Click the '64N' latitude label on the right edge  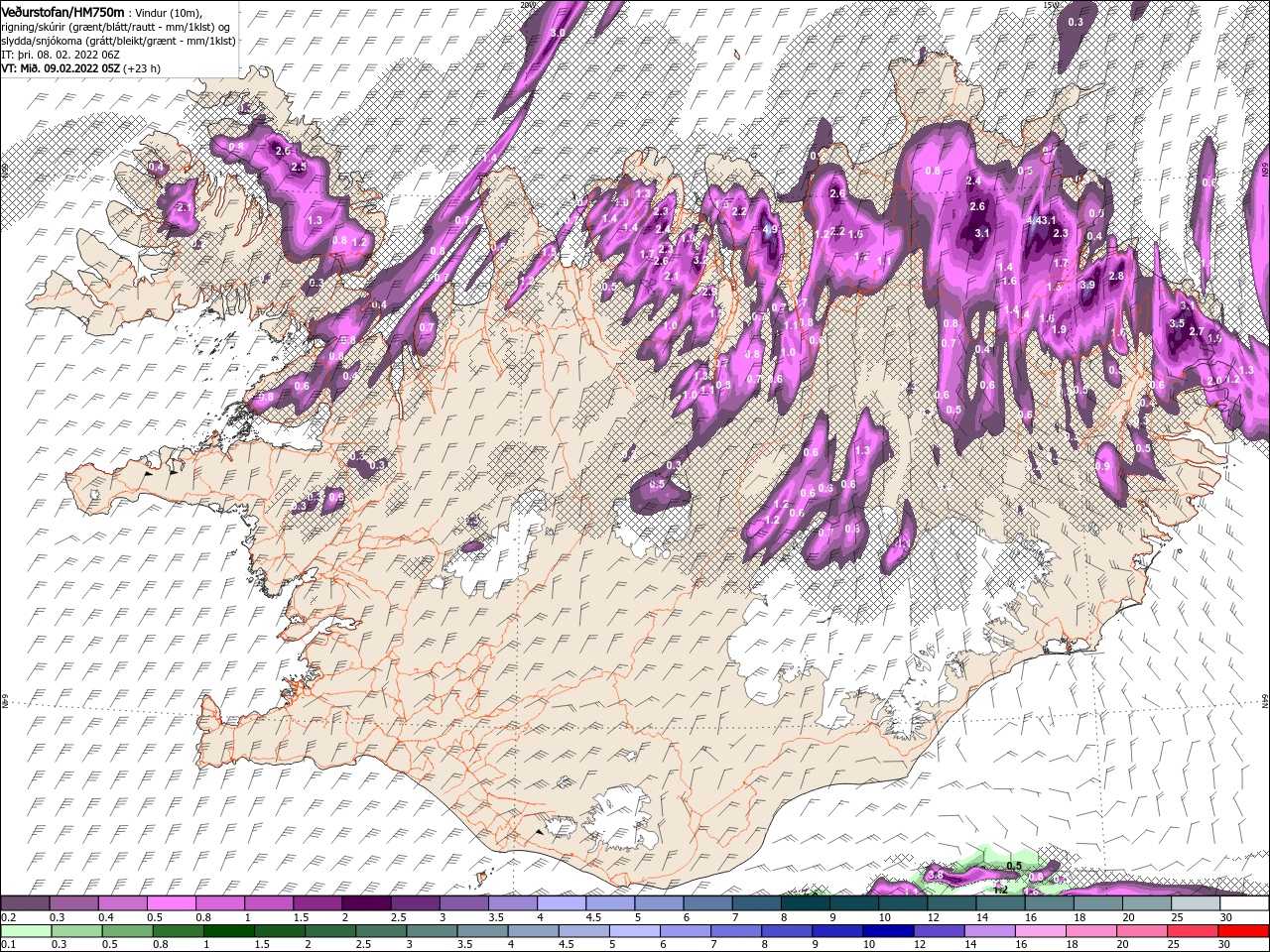[x=1265, y=701]
